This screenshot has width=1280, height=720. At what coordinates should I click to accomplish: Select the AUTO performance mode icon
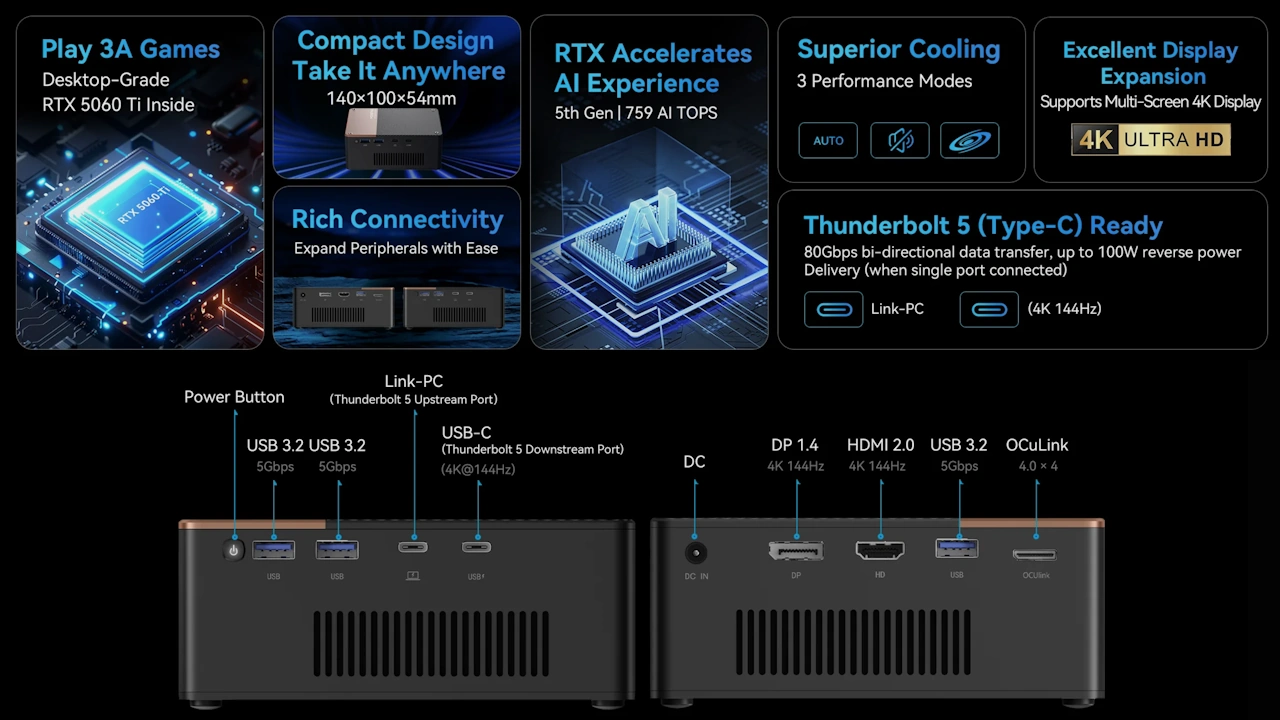pos(828,141)
